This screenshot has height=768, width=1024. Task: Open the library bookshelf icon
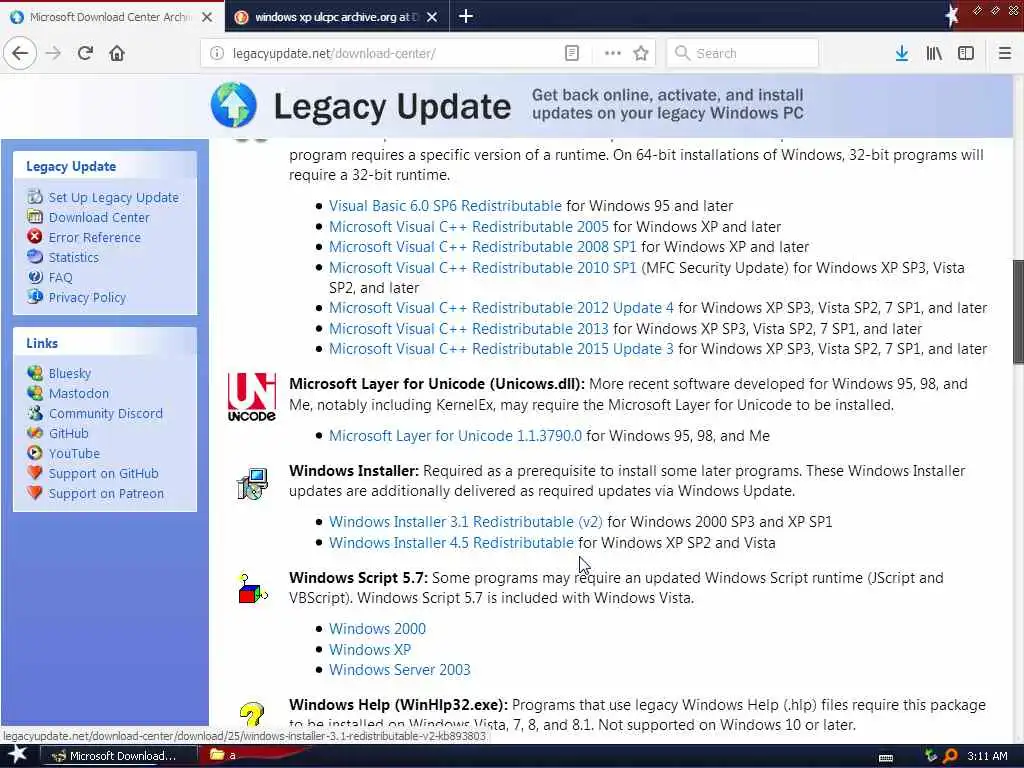point(934,53)
